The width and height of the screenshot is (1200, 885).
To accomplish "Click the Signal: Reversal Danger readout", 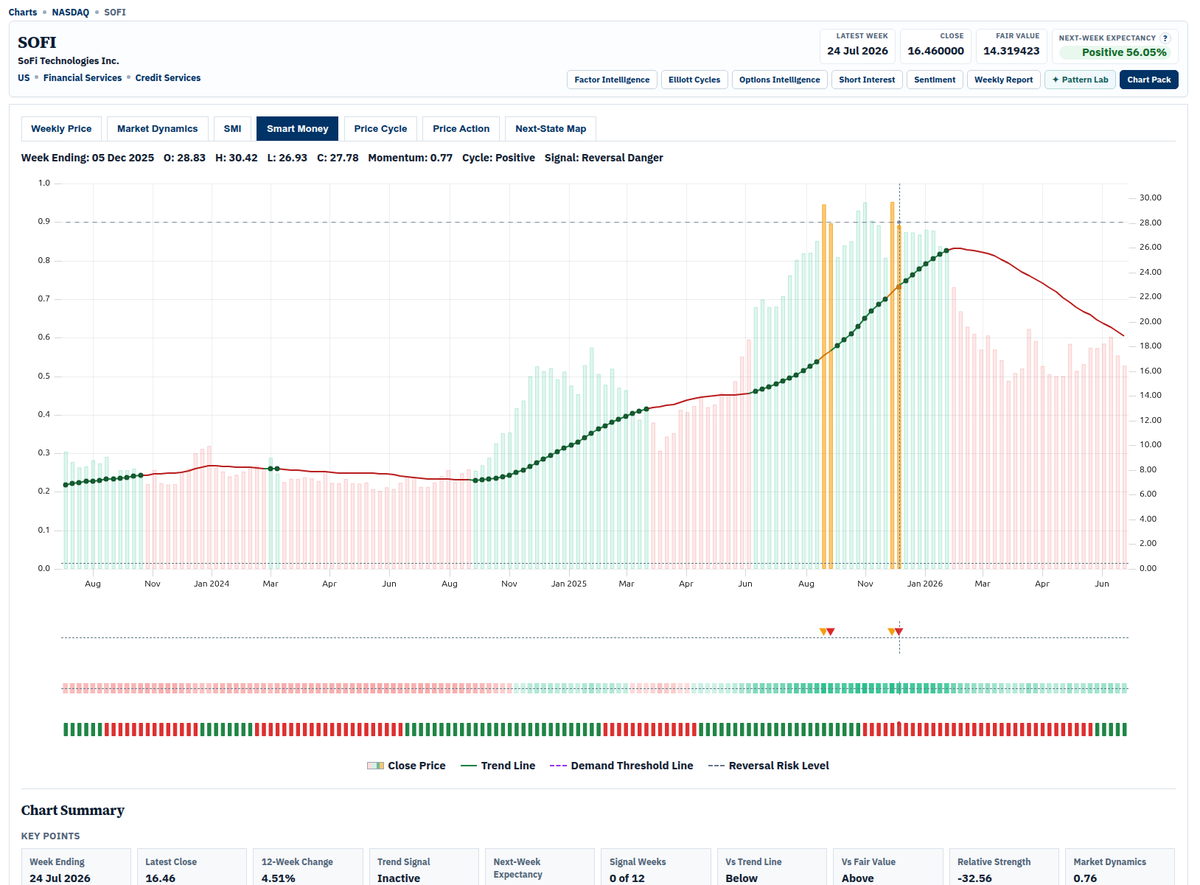I will point(603,158).
